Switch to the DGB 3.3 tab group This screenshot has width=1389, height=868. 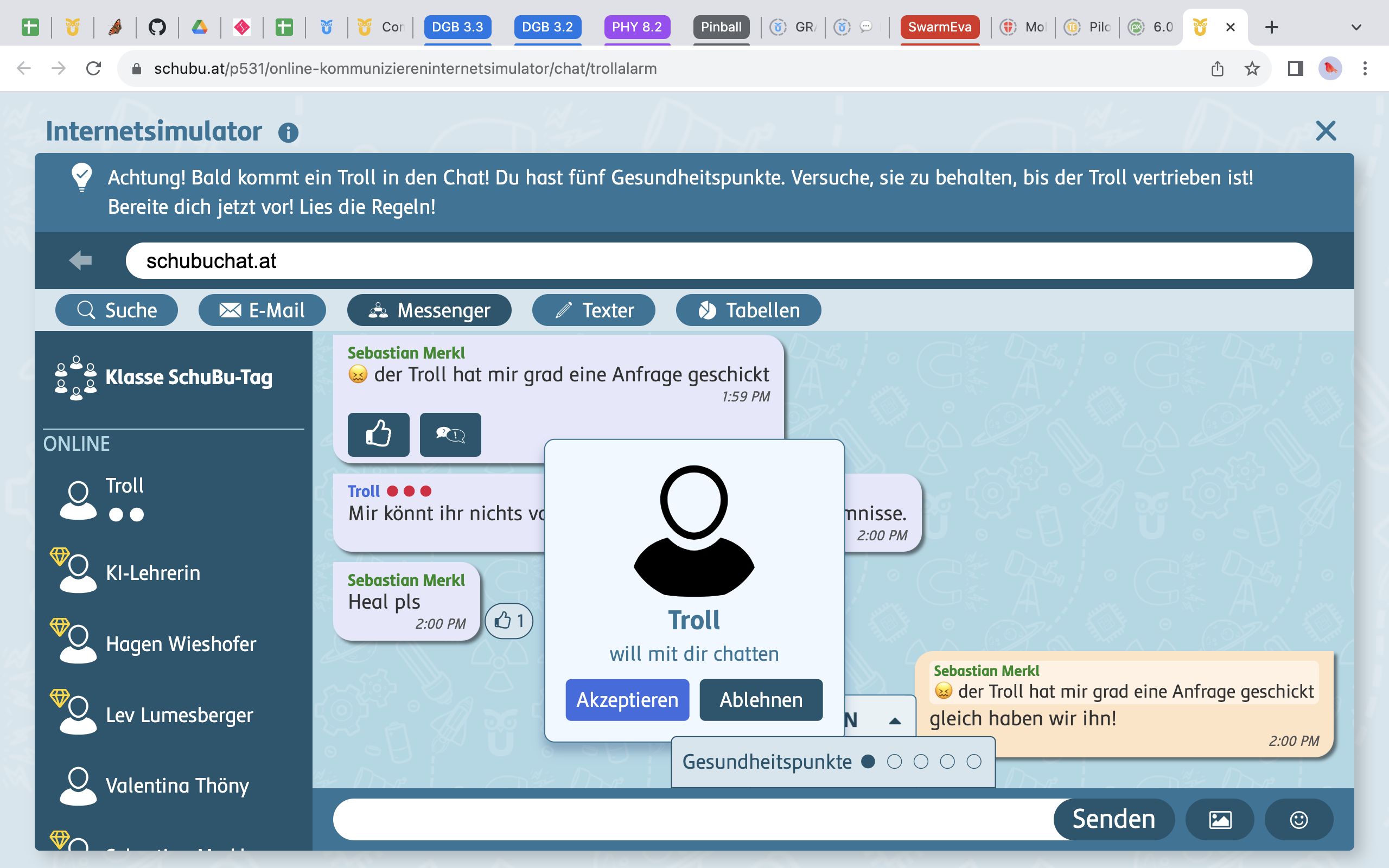(457, 27)
